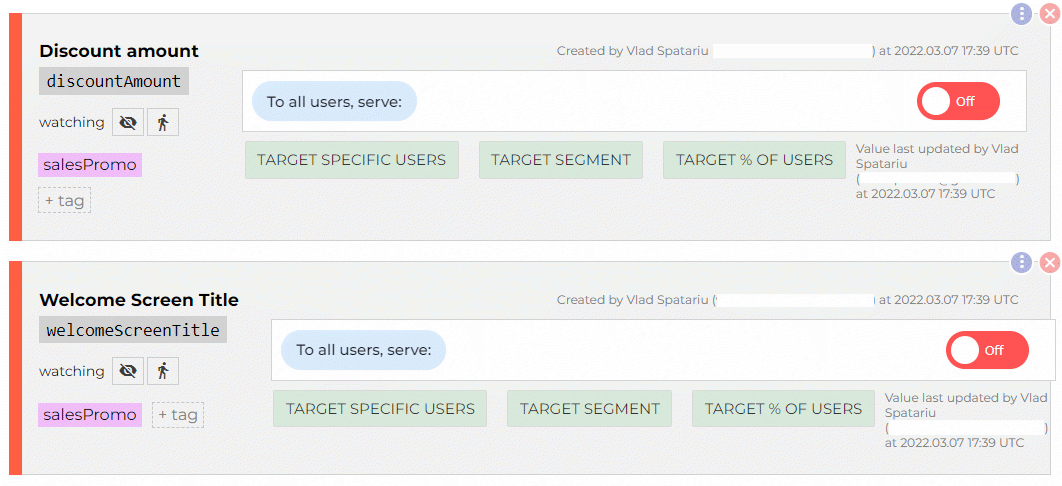Select TARGET % OF USERS for Discount amount
This screenshot has height=486, width=1062.
(x=754, y=160)
